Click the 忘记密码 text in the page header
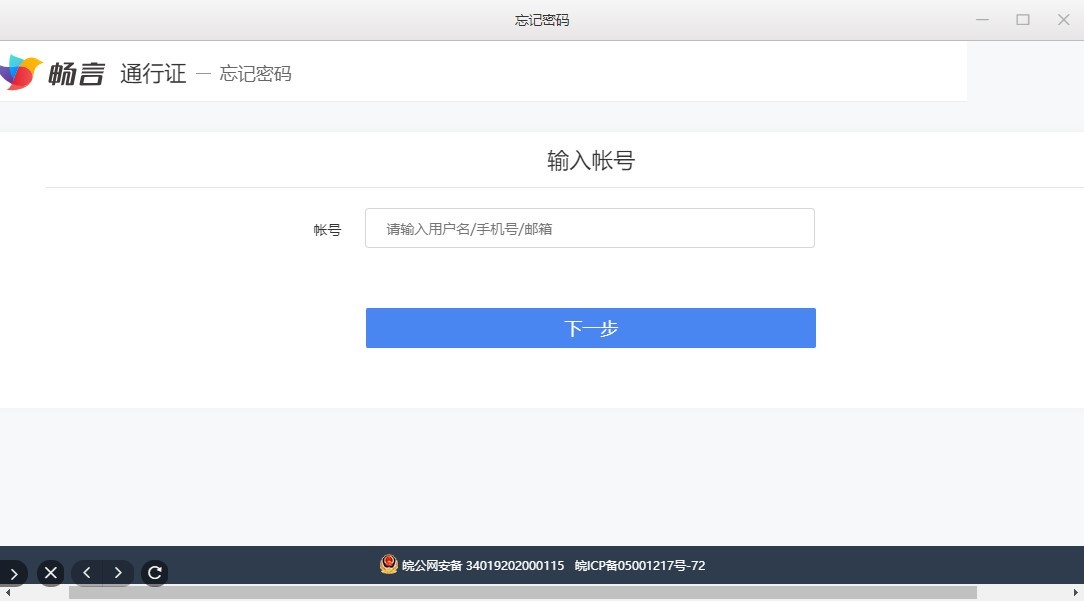1084x601 pixels. tap(255, 73)
